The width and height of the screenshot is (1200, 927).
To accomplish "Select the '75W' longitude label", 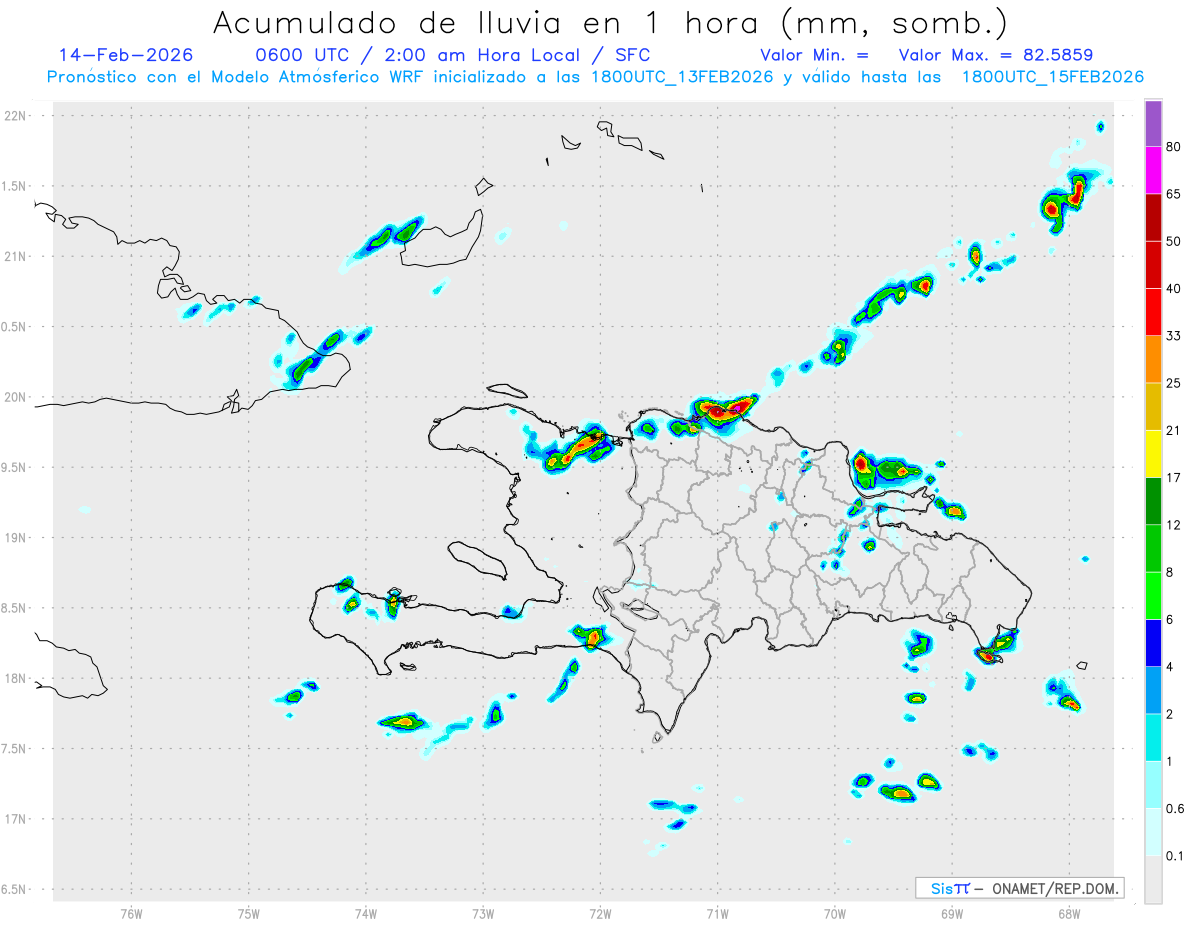I will tap(248, 913).
